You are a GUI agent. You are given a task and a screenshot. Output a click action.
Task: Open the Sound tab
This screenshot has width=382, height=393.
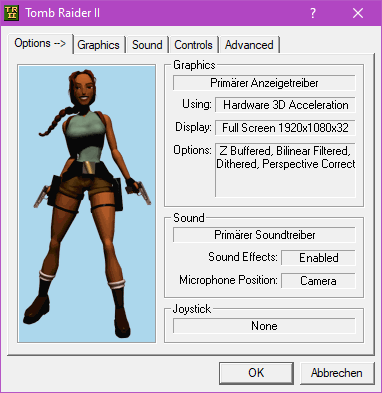click(x=147, y=45)
